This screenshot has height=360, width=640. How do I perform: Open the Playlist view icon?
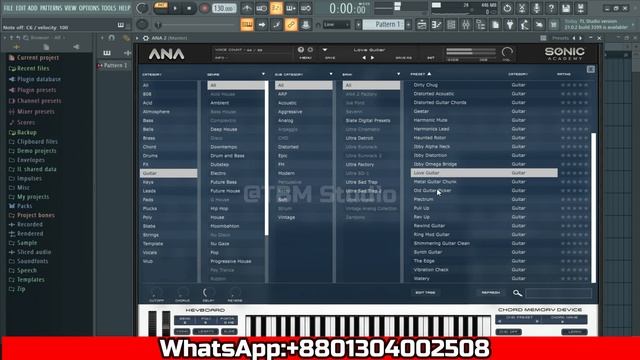tap(422, 24)
